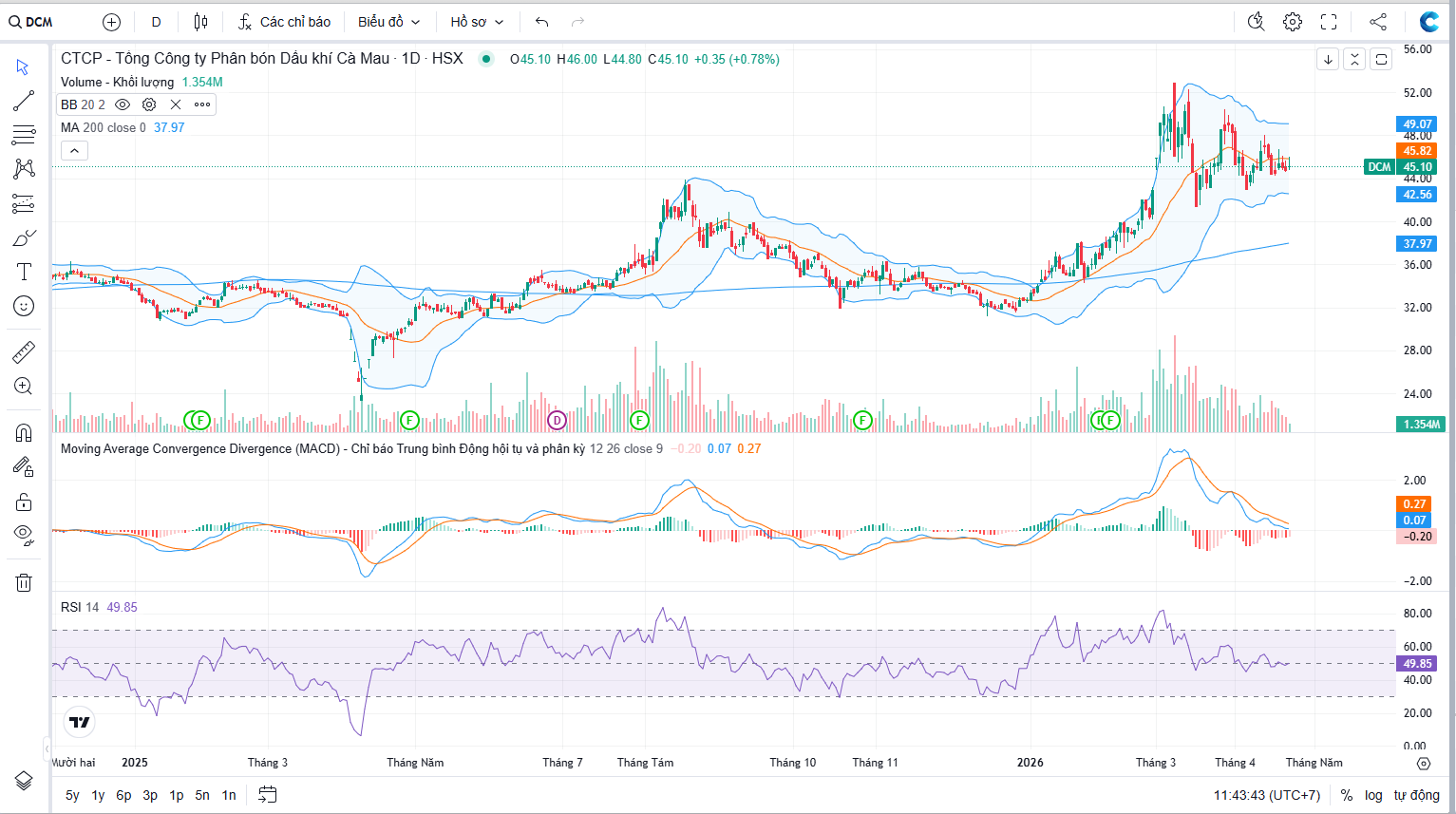Open the Hồ sơ dropdown menu

pyautogui.click(x=477, y=22)
